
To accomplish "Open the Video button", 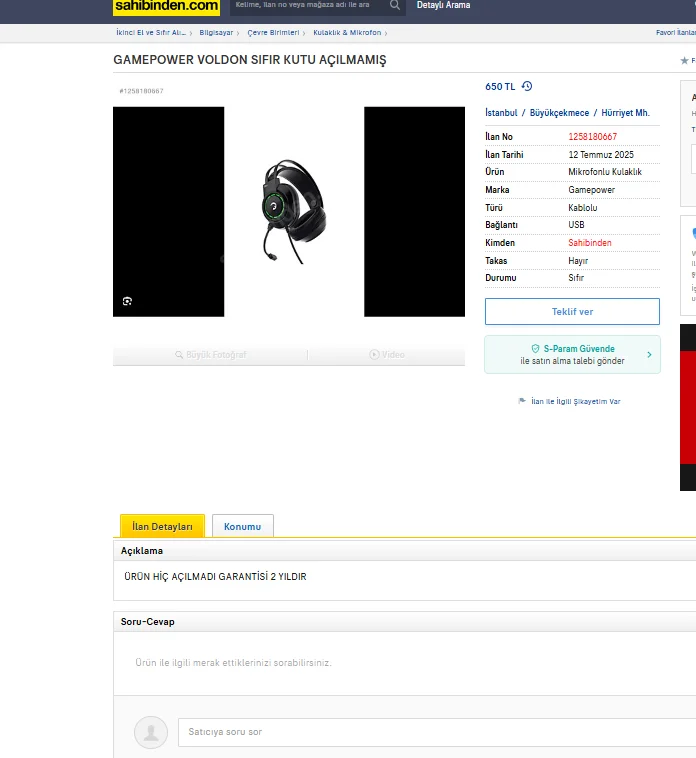I will [387, 355].
